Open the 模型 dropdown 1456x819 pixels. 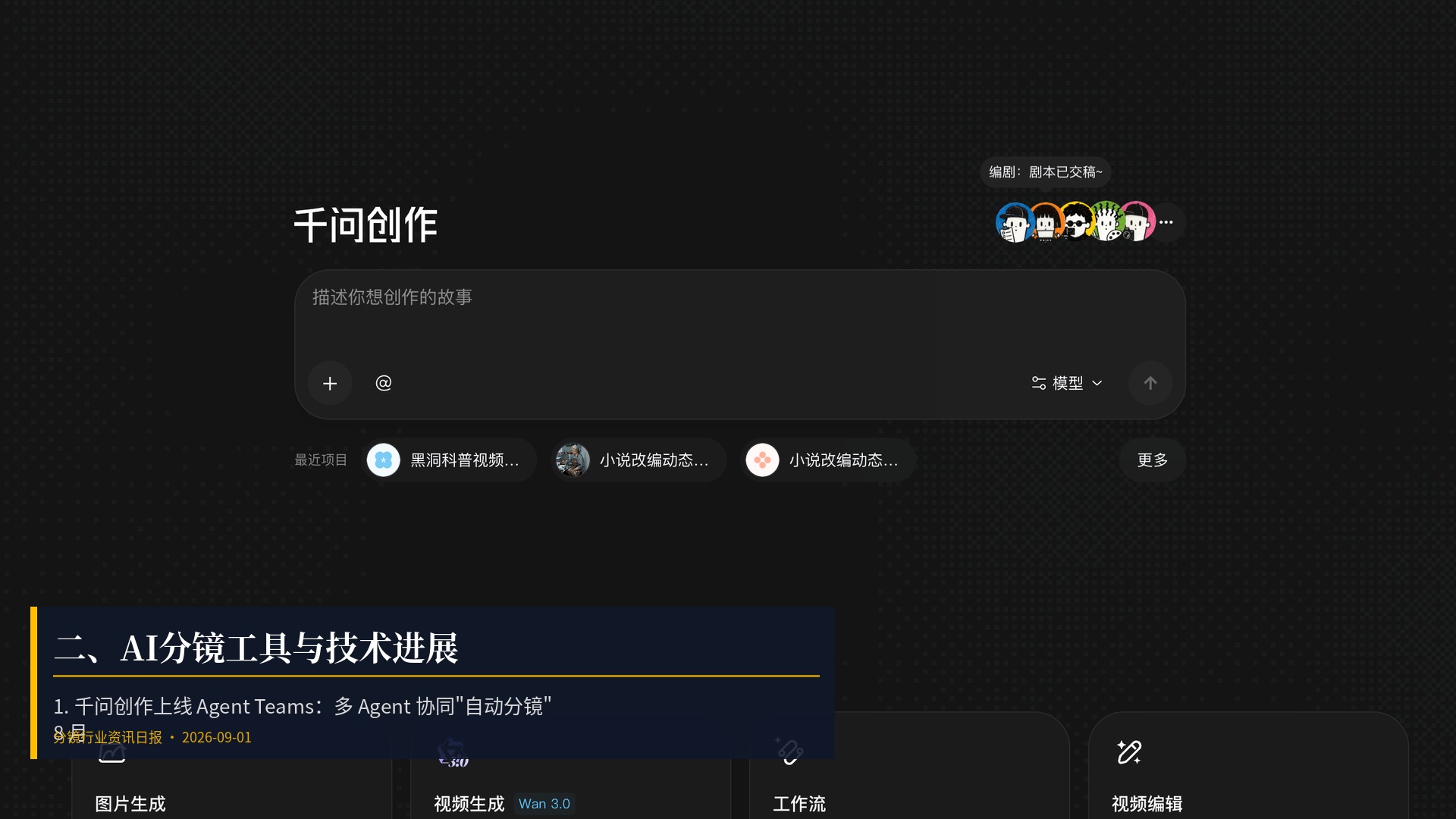[x=1067, y=384]
